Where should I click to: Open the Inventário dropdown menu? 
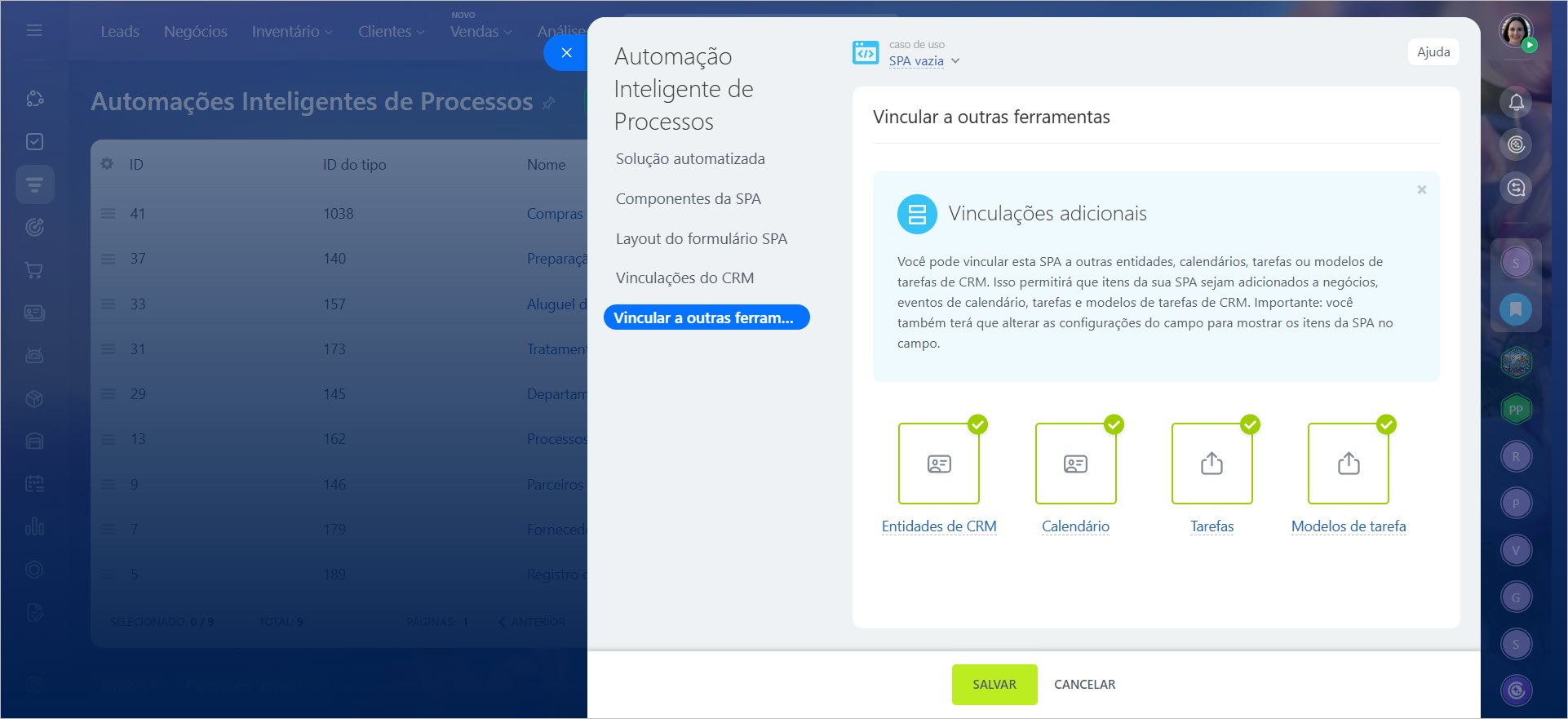point(291,32)
